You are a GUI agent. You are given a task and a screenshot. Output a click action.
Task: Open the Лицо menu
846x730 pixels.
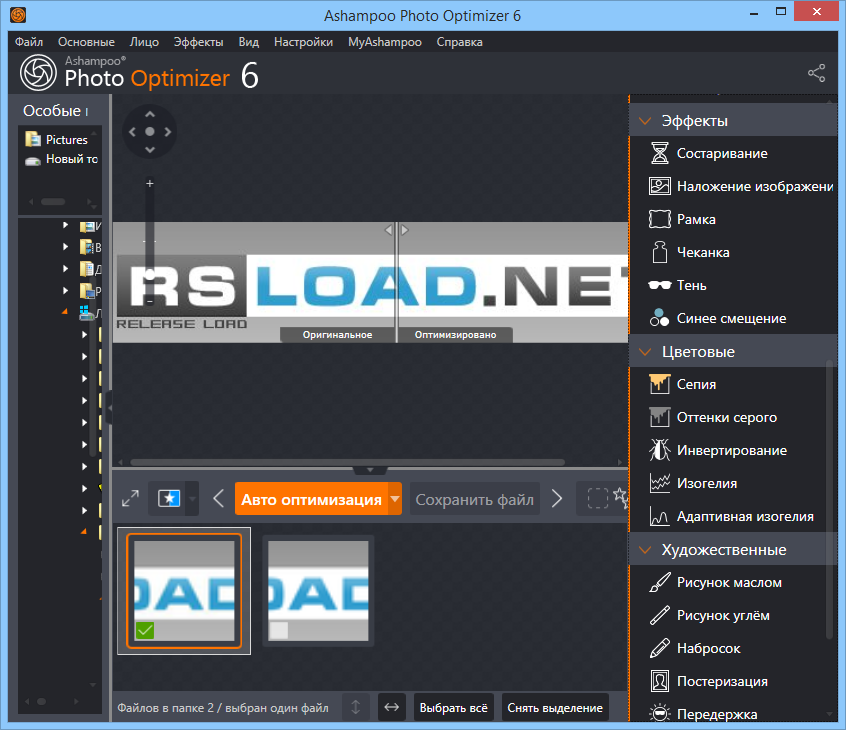[144, 42]
